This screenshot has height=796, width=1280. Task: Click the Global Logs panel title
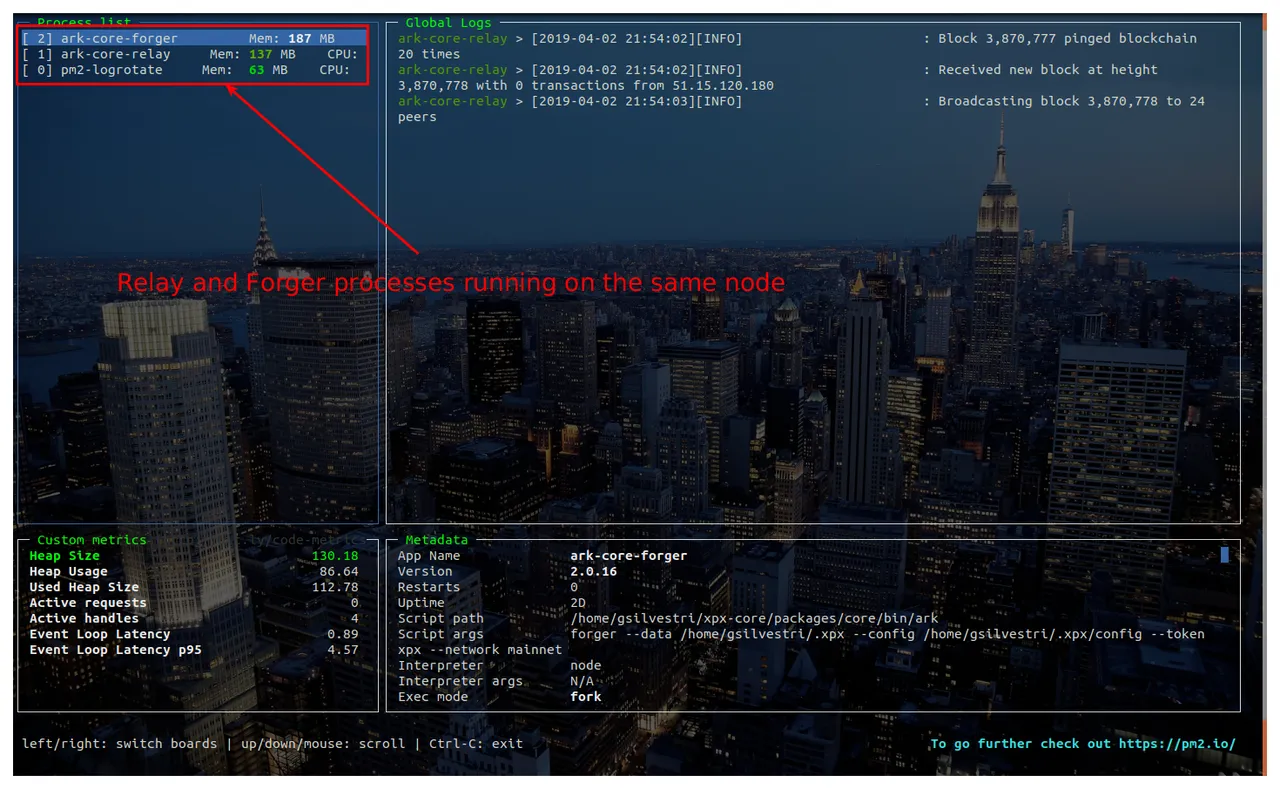click(448, 22)
